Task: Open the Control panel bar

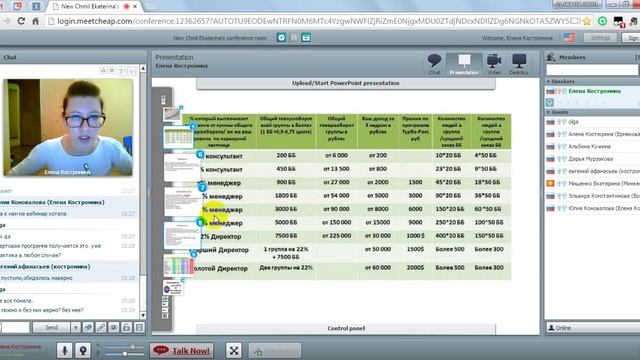Action: click(x=346, y=329)
